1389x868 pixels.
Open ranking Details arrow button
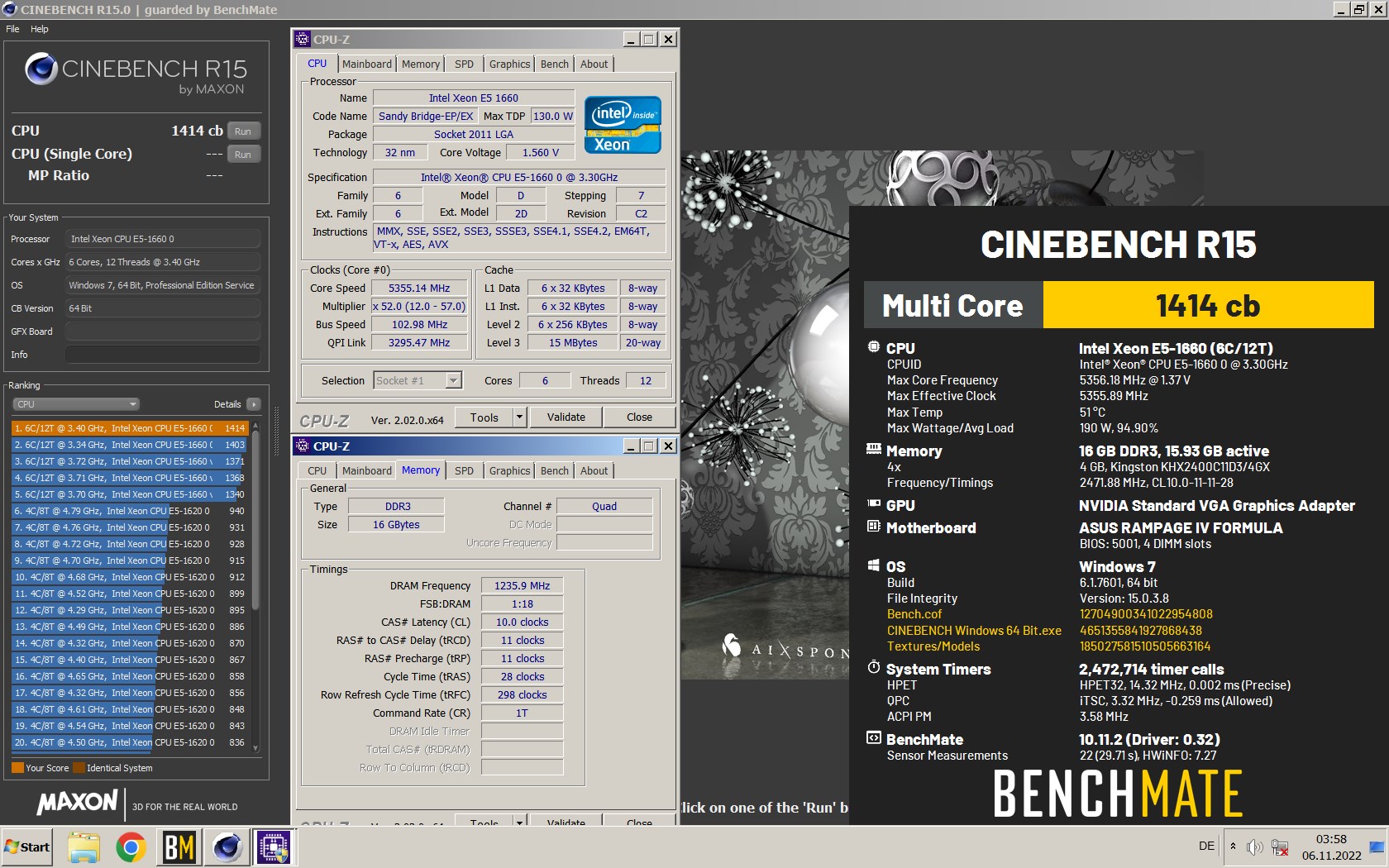[253, 404]
